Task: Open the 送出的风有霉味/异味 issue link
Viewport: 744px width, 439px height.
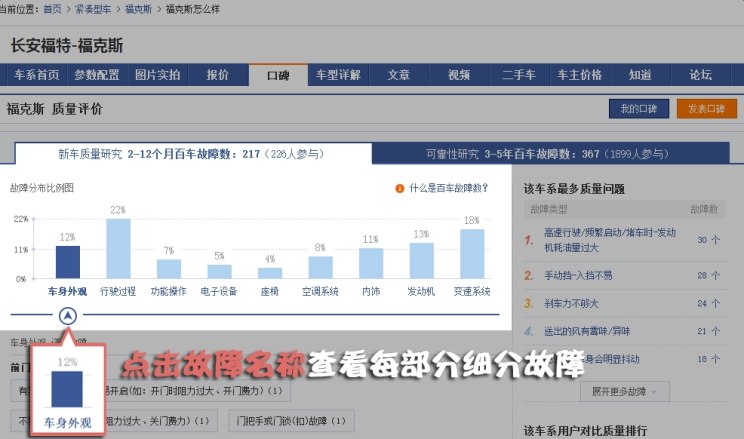Action: coord(587,331)
